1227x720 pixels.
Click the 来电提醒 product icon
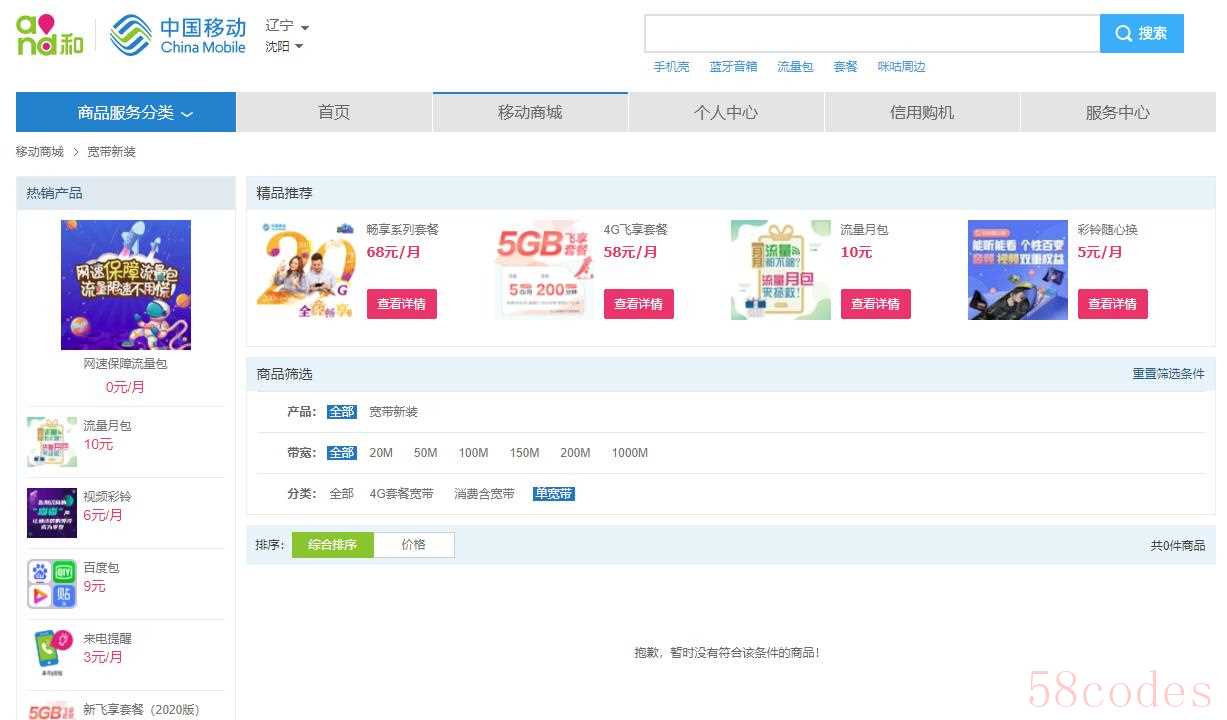coord(52,655)
